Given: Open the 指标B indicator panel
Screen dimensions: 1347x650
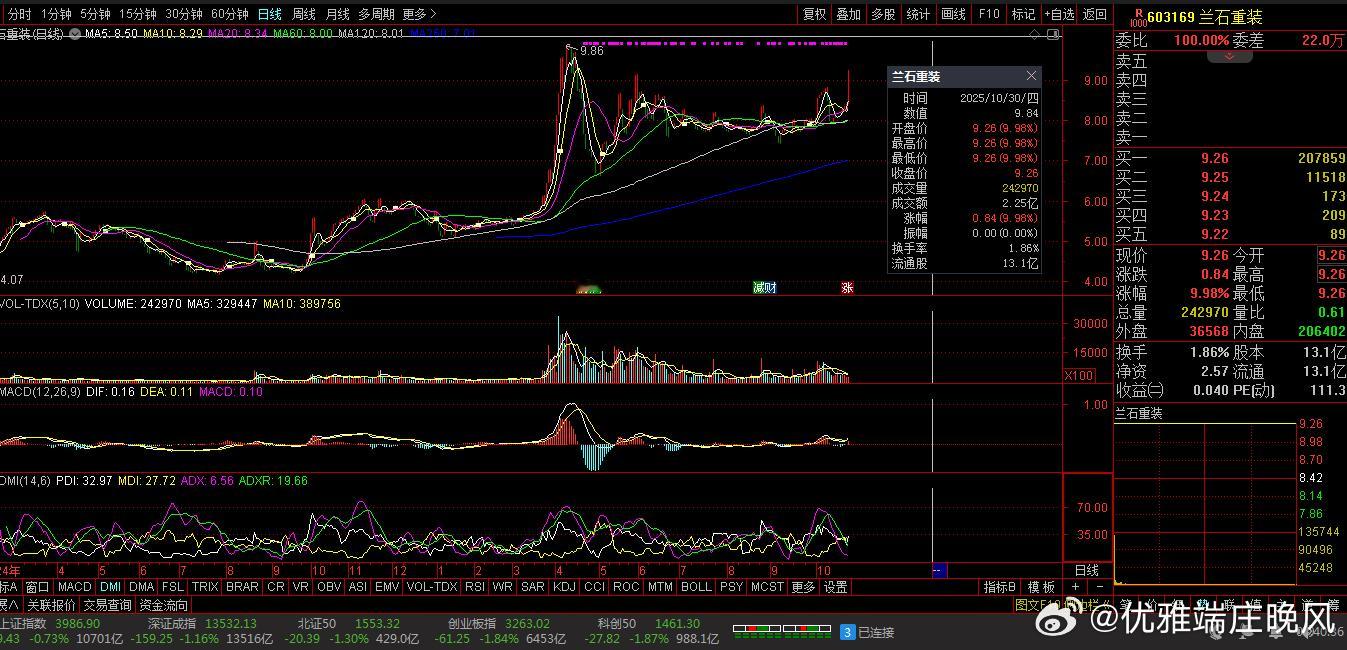Looking at the screenshot, I should click(1000, 587).
